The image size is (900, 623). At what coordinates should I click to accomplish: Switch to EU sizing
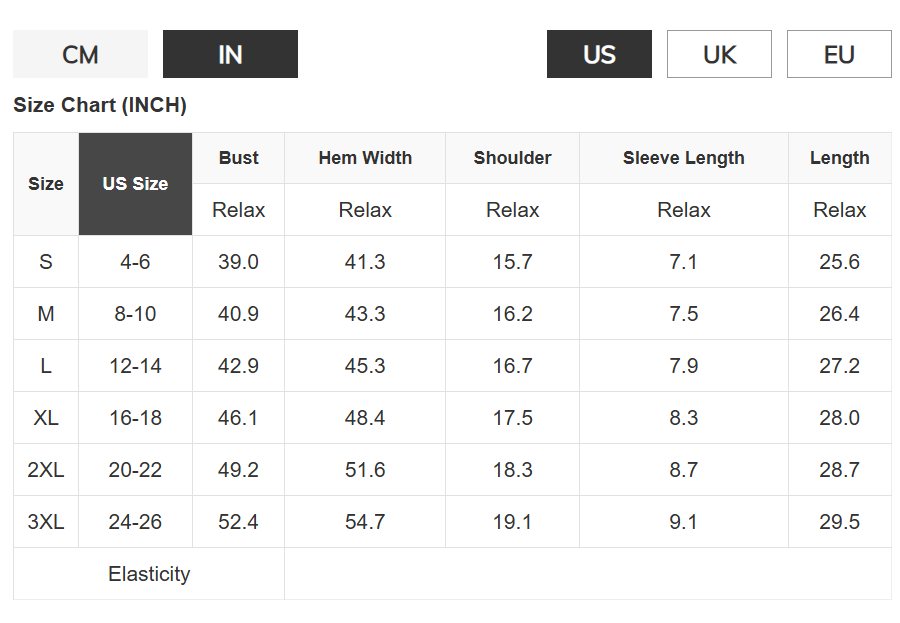tap(839, 54)
